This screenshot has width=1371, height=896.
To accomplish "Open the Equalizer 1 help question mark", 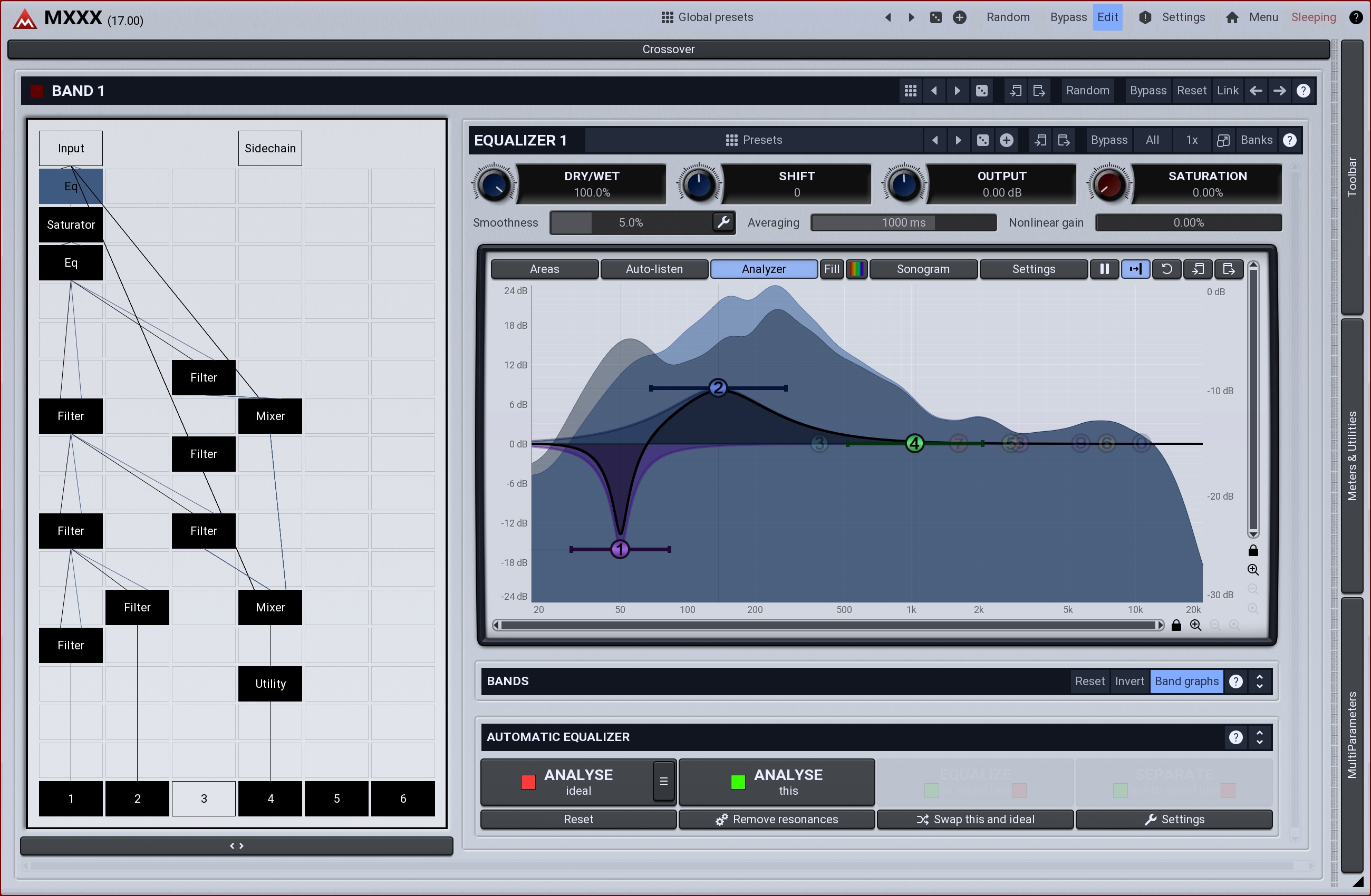I will click(1290, 140).
